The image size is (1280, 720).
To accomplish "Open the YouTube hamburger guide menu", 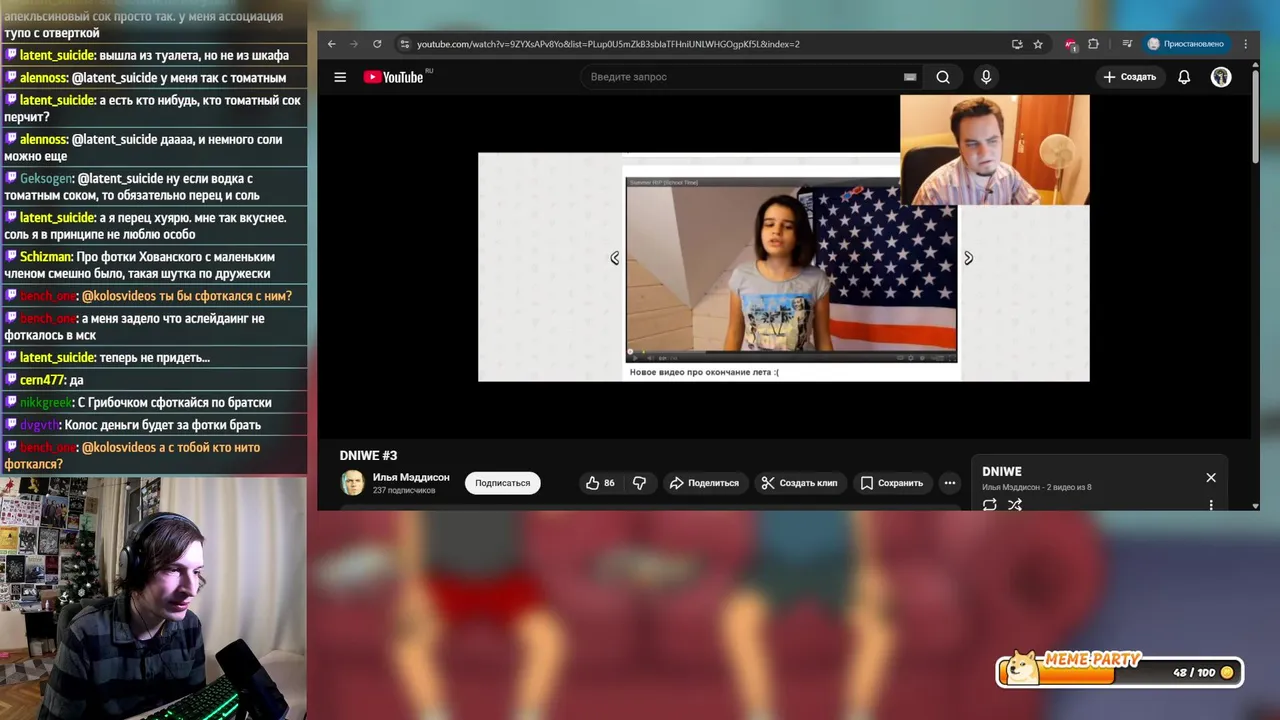I will pos(340,77).
